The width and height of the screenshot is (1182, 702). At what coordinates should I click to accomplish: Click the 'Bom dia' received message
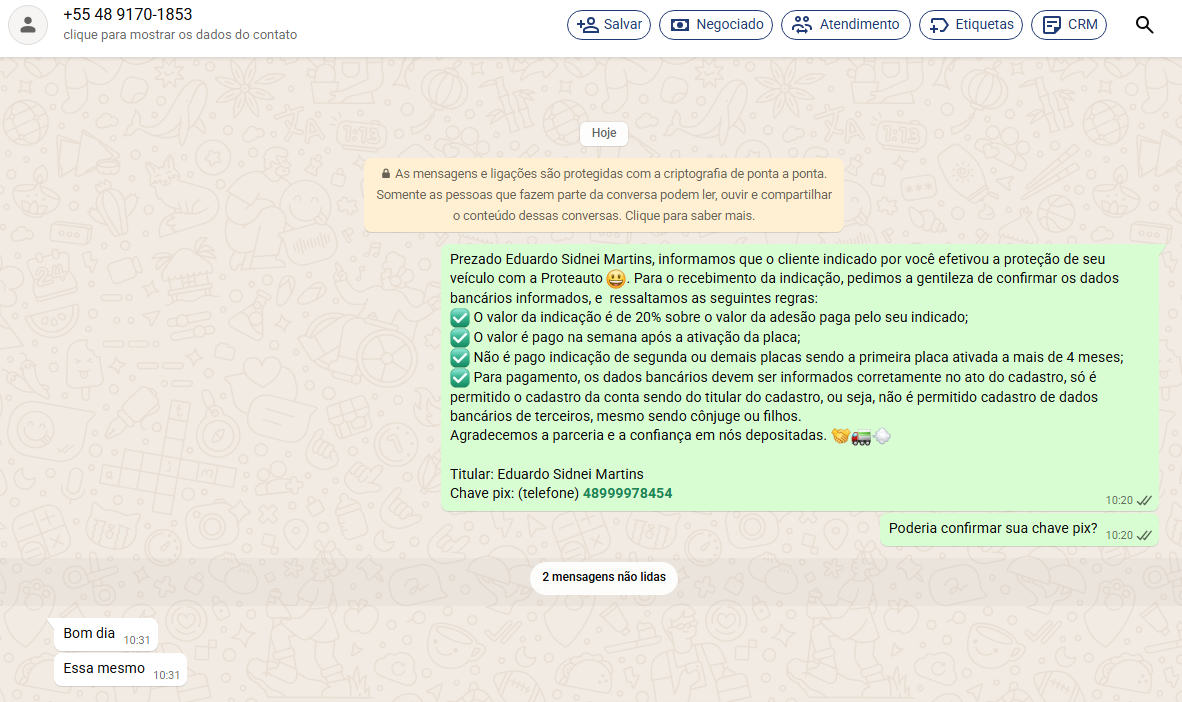coord(90,633)
